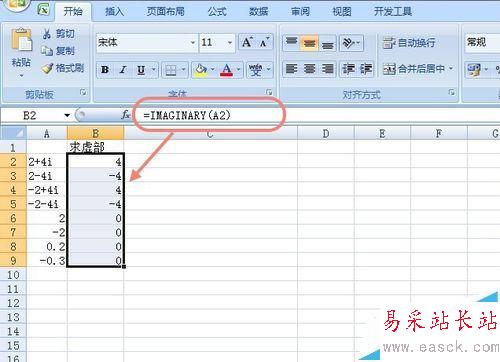Switch to the 开始 (Home) tab
This screenshot has height=362, width=500.
click(73, 12)
